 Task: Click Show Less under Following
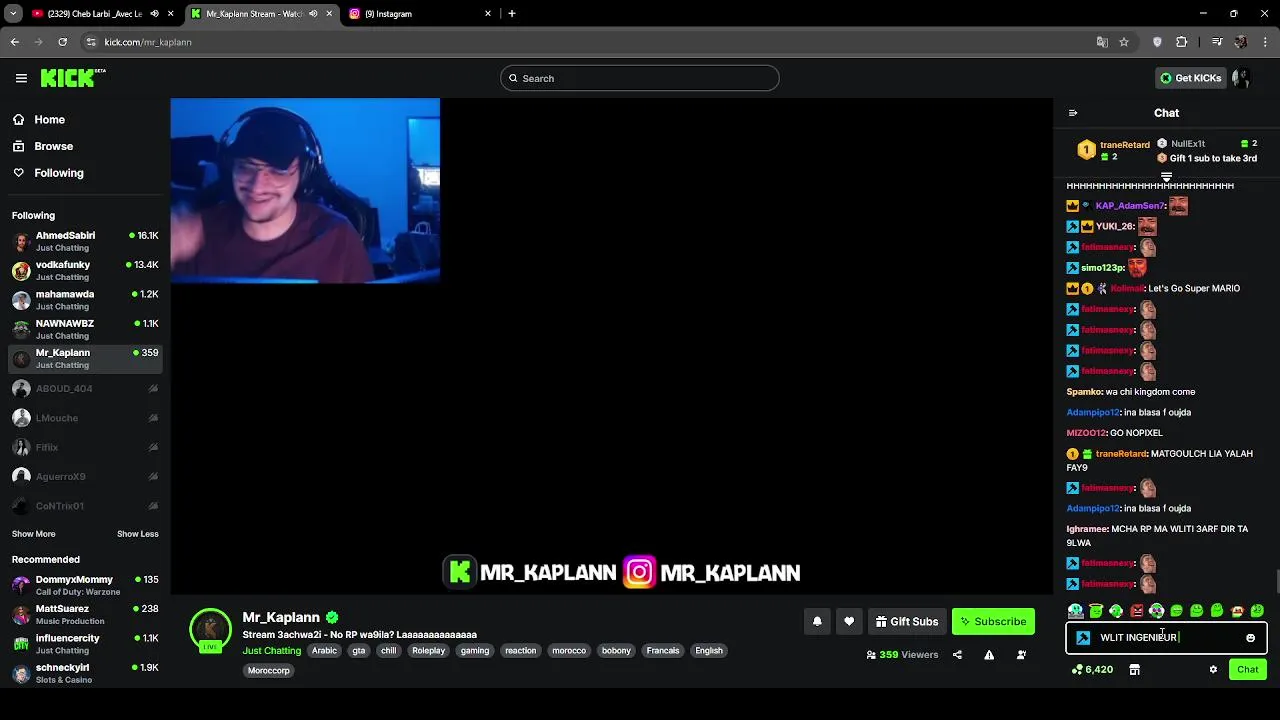[138, 534]
